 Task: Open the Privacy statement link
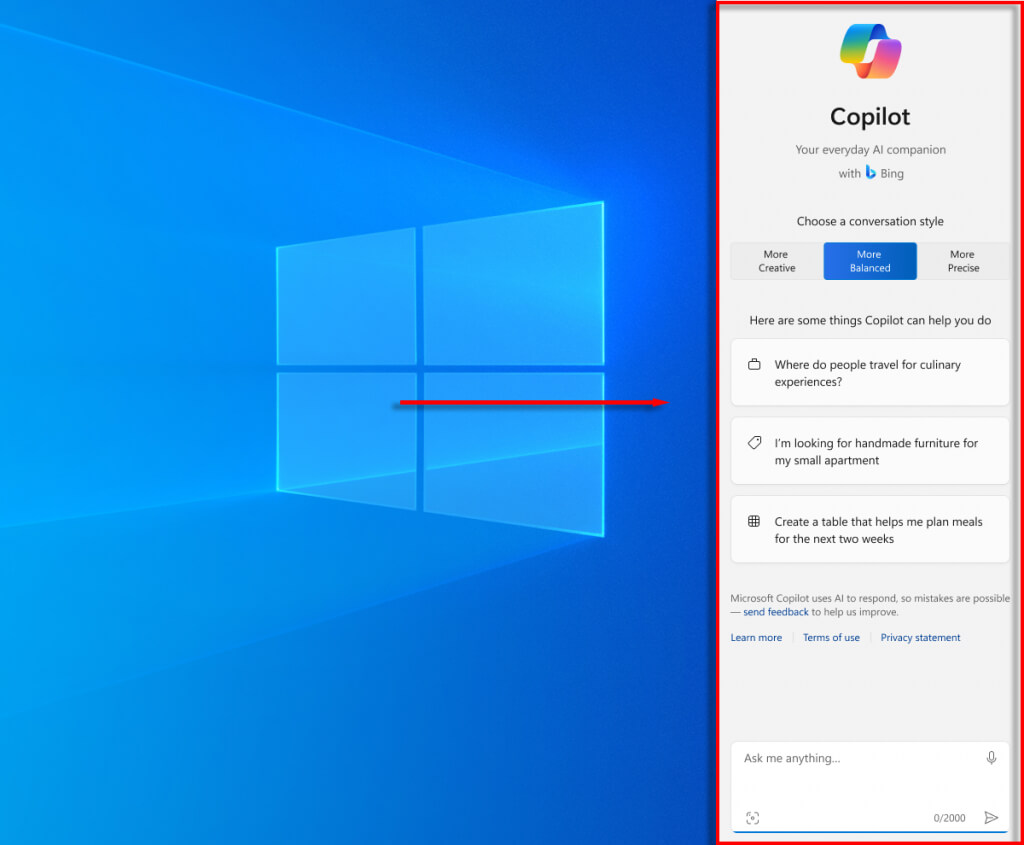[920, 637]
